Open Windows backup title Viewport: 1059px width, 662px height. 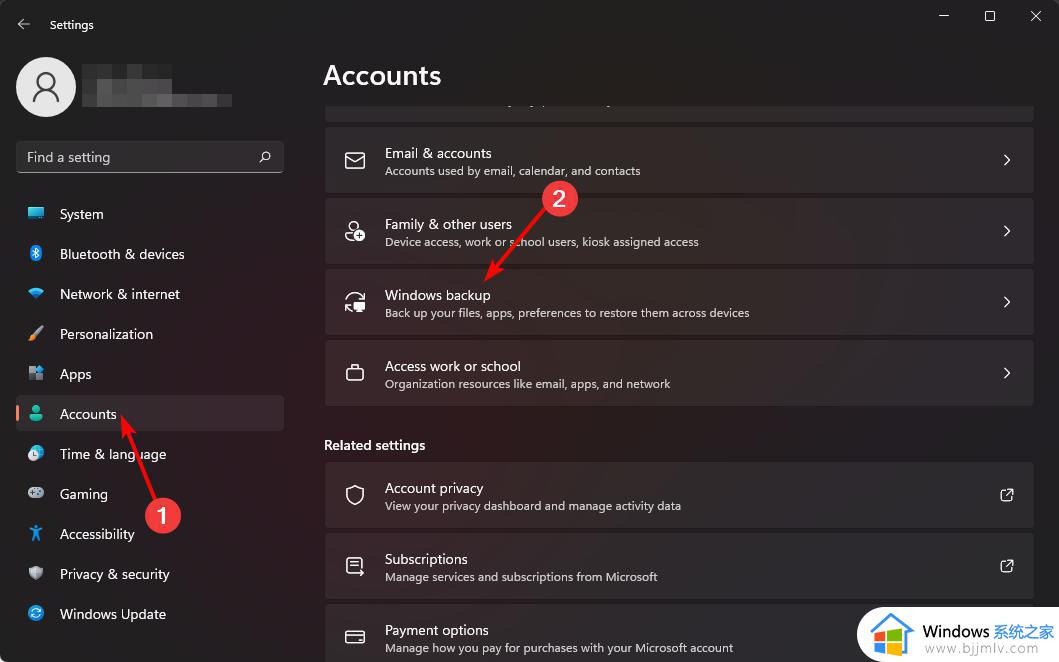click(438, 295)
